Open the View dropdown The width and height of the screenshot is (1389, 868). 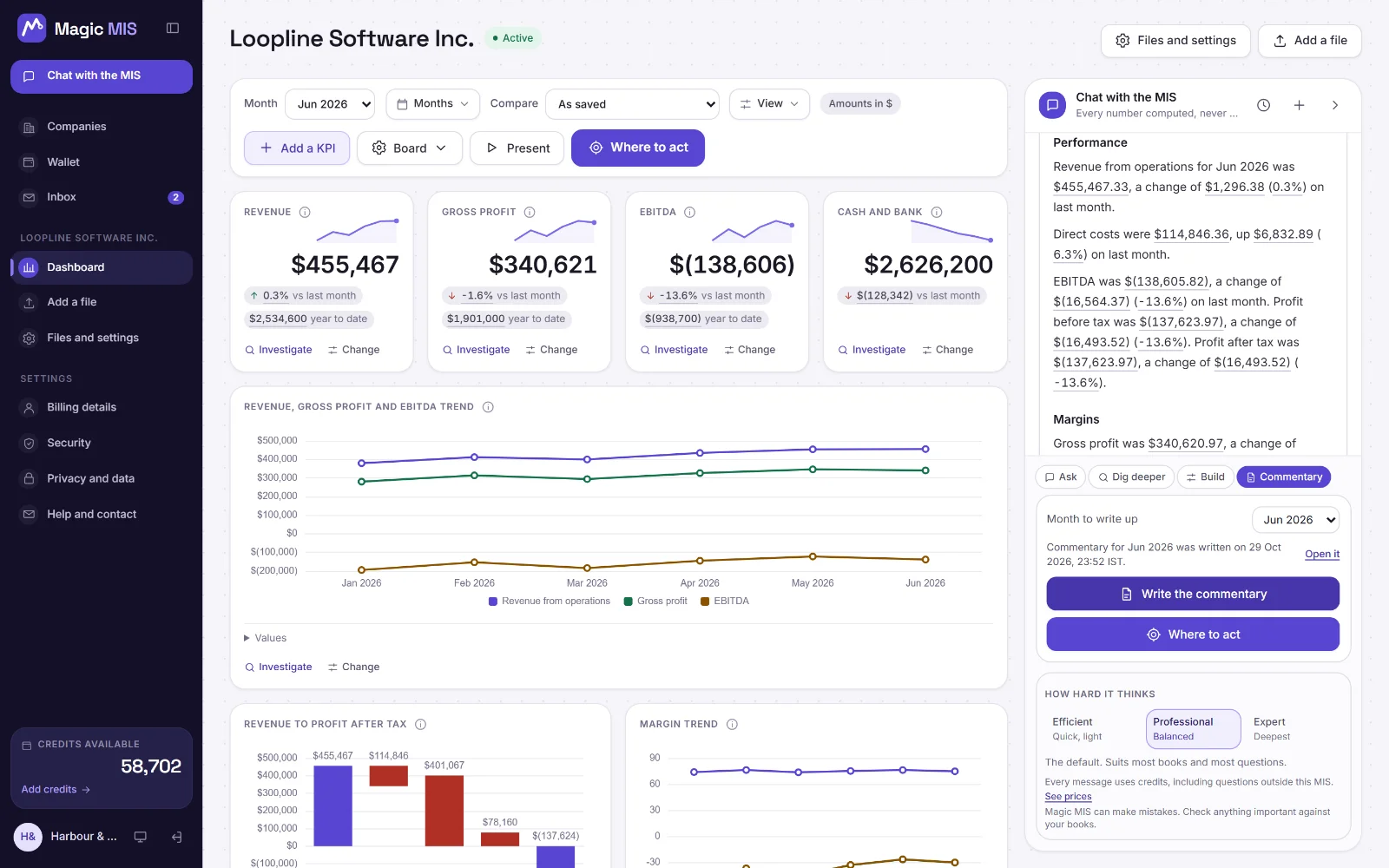tap(769, 104)
